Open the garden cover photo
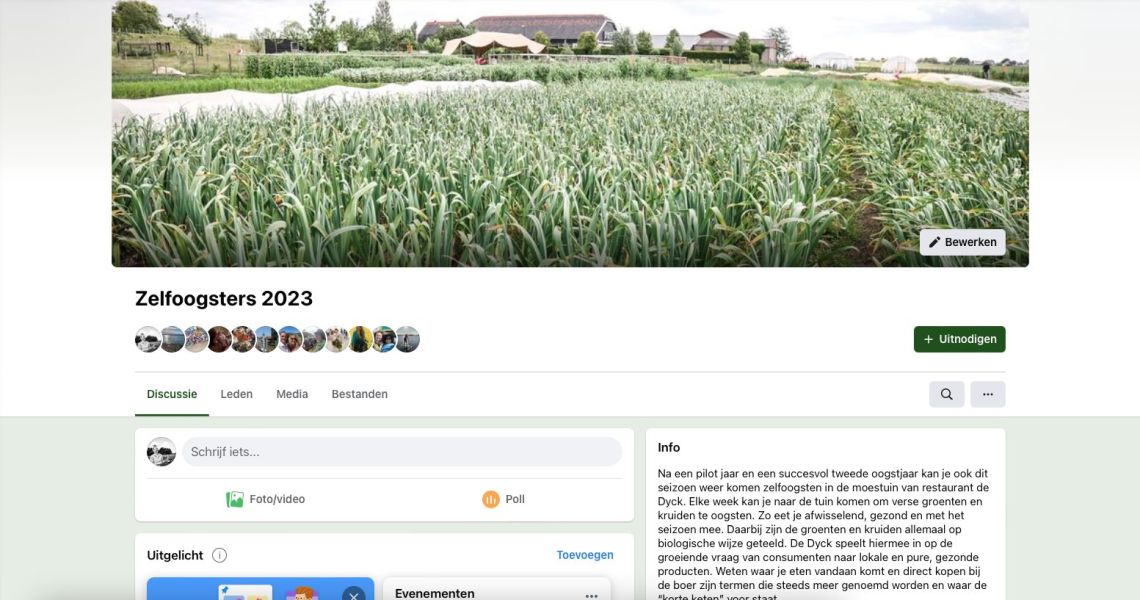The height and width of the screenshot is (600, 1140). pyautogui.click(x=570, y=133)
